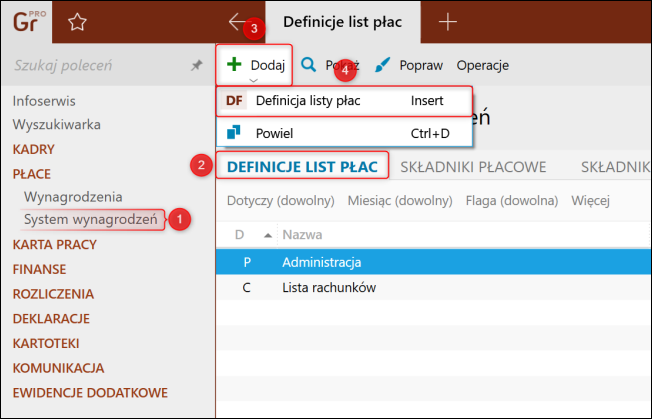Expand the DEKLARACJE section
Screen dimensions: 652x419
point(51,318)
